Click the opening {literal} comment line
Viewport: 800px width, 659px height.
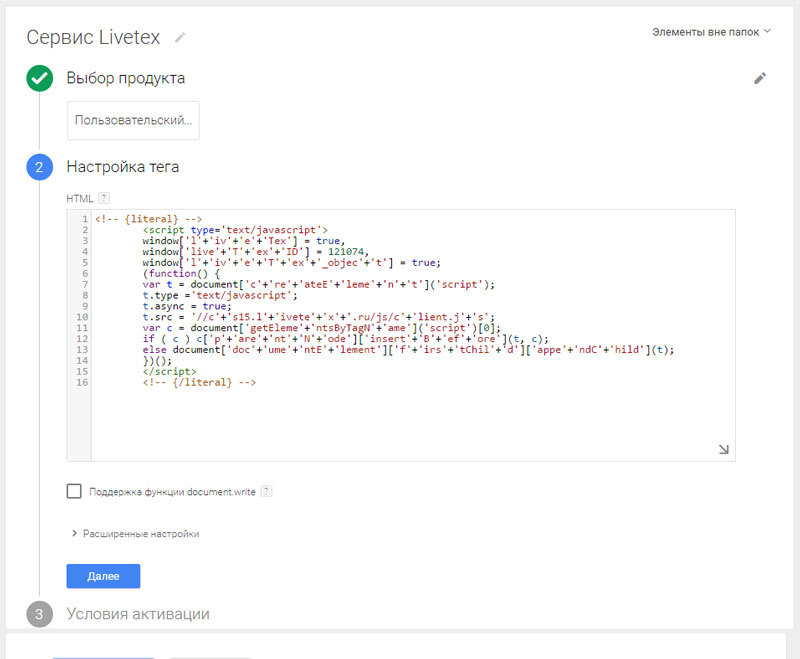[148, 219]
